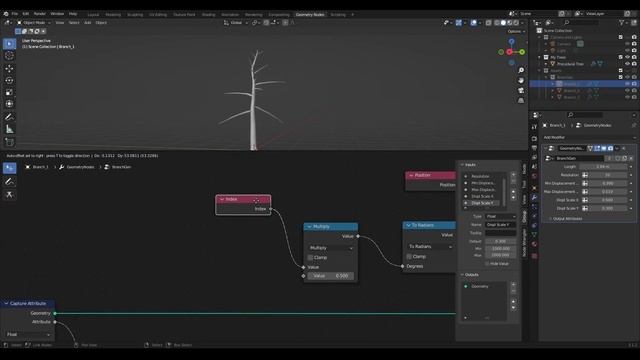Click the outliner filter funnel icon
The width and height of the screenshot is (640, 360).
coord(622,22)
